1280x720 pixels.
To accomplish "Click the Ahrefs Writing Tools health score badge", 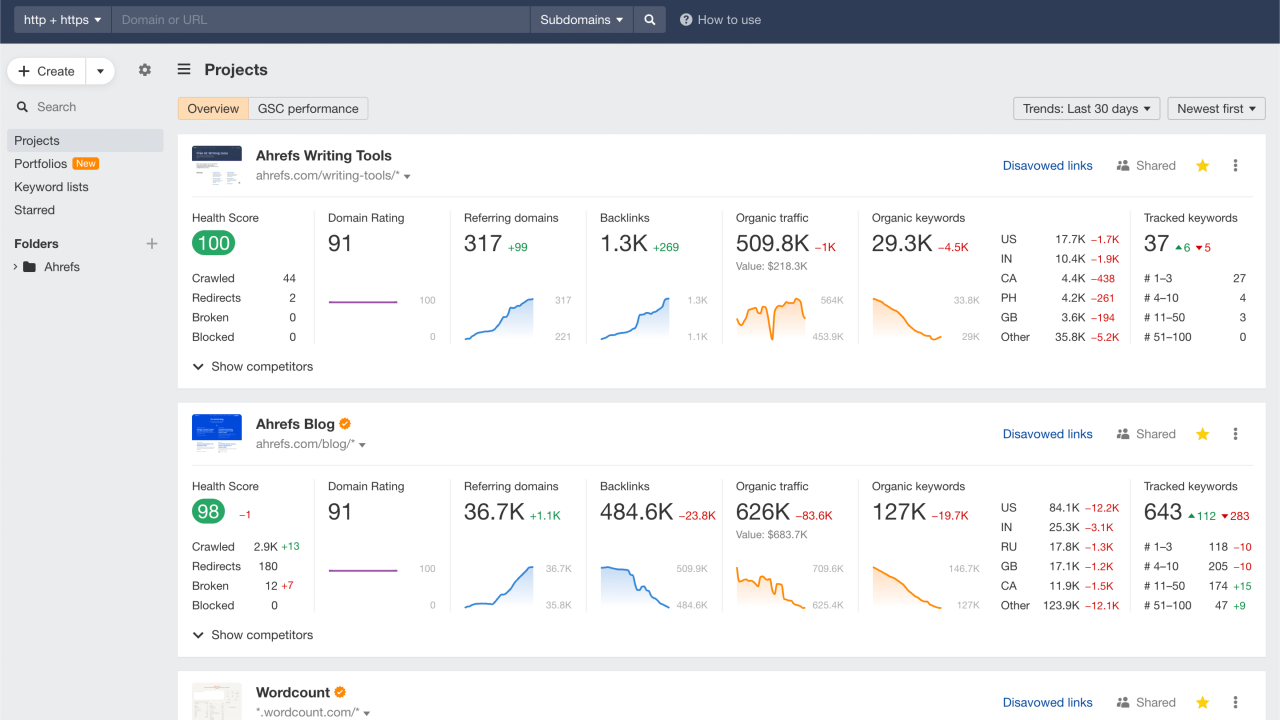I will pos(213,243).
